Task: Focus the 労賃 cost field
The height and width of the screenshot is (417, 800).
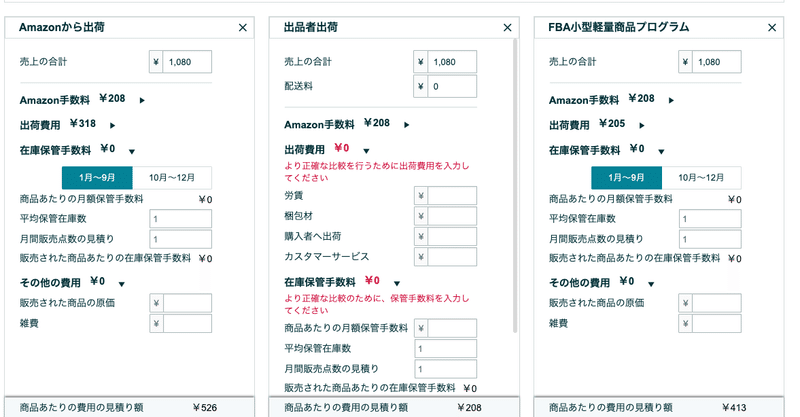Action: pos(452,195)
